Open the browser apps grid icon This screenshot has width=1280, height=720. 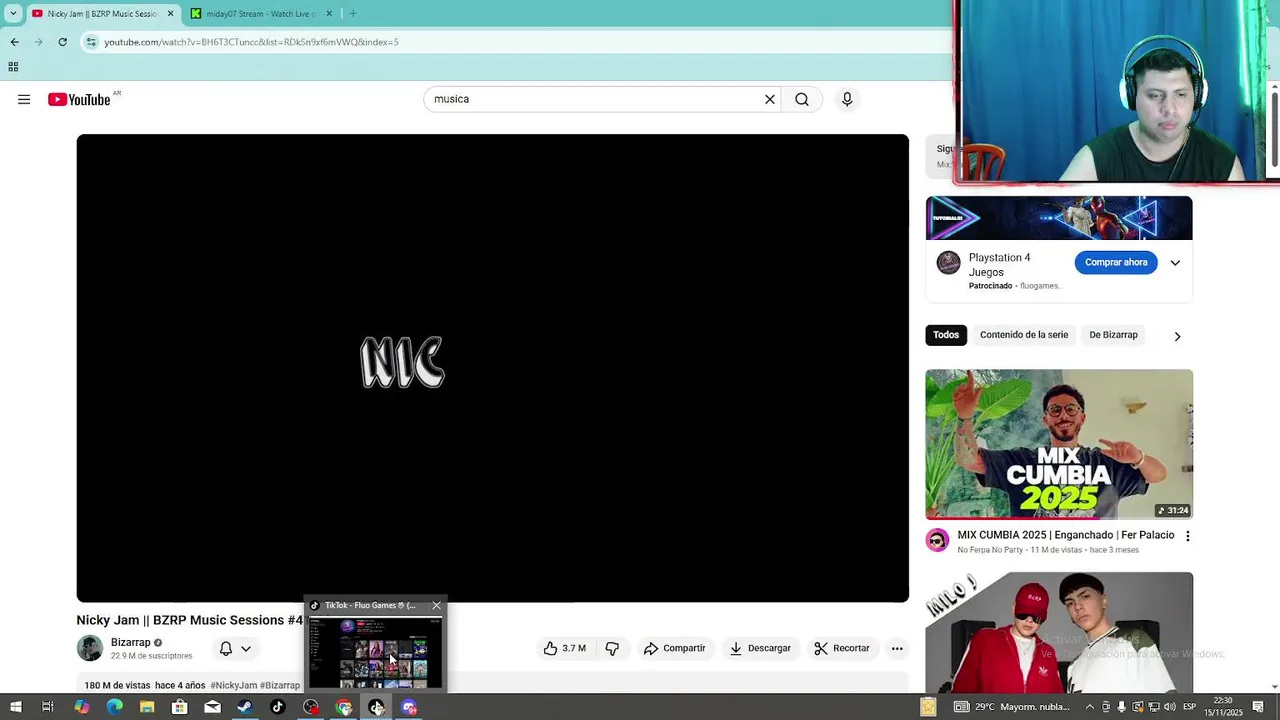click(13, 67)
